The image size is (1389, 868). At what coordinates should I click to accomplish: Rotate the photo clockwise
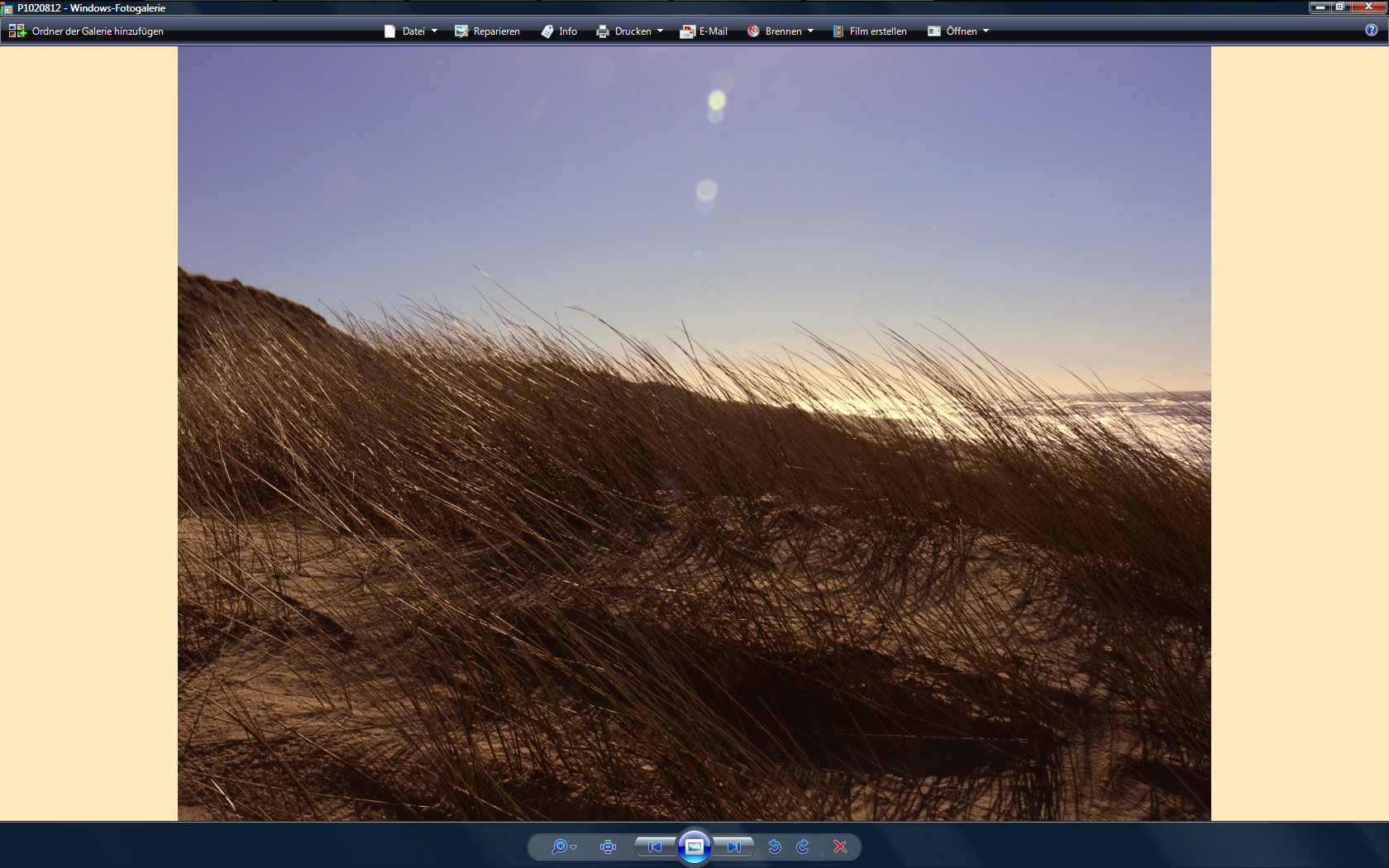click(x=803, y=847)
